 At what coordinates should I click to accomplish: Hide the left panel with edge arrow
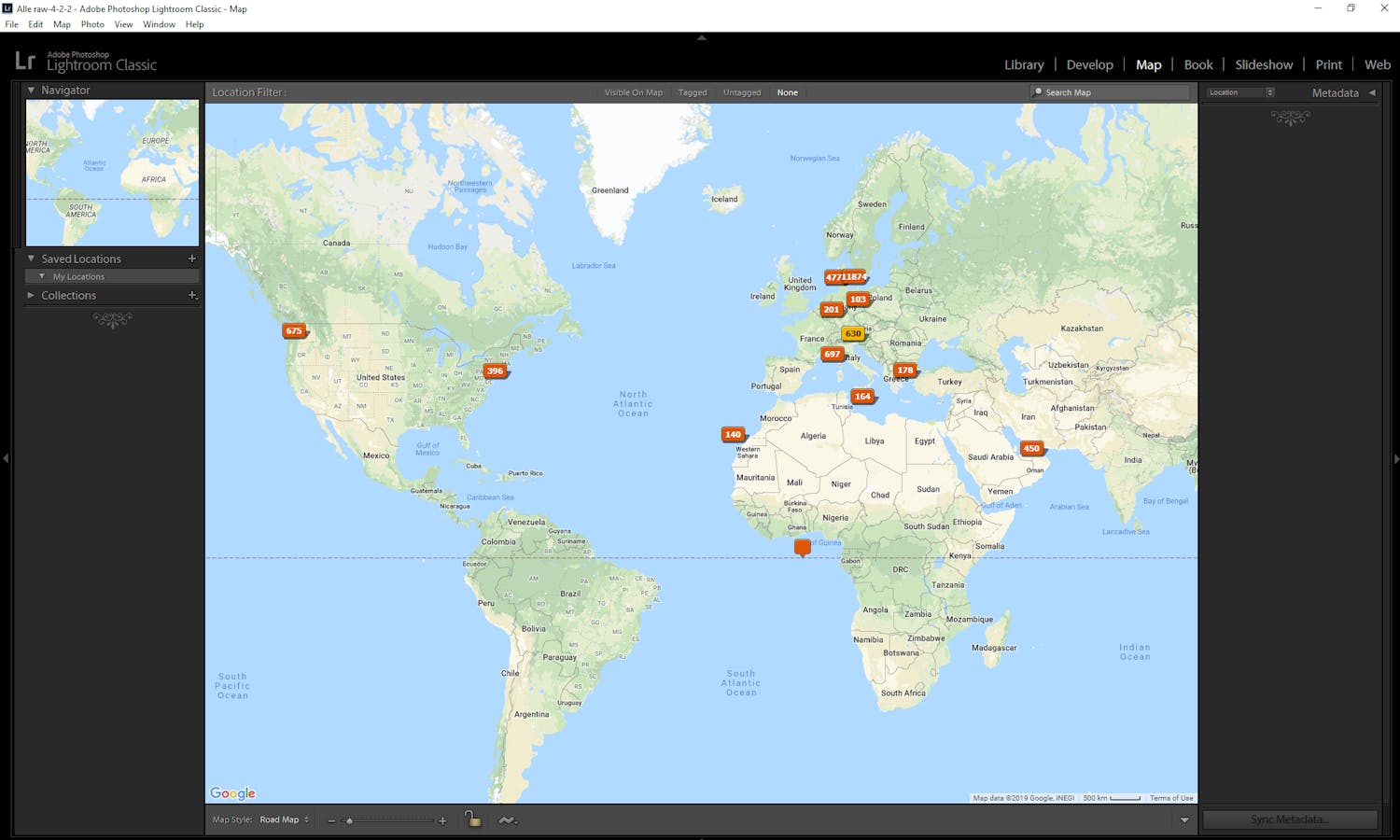coord(6,458)
